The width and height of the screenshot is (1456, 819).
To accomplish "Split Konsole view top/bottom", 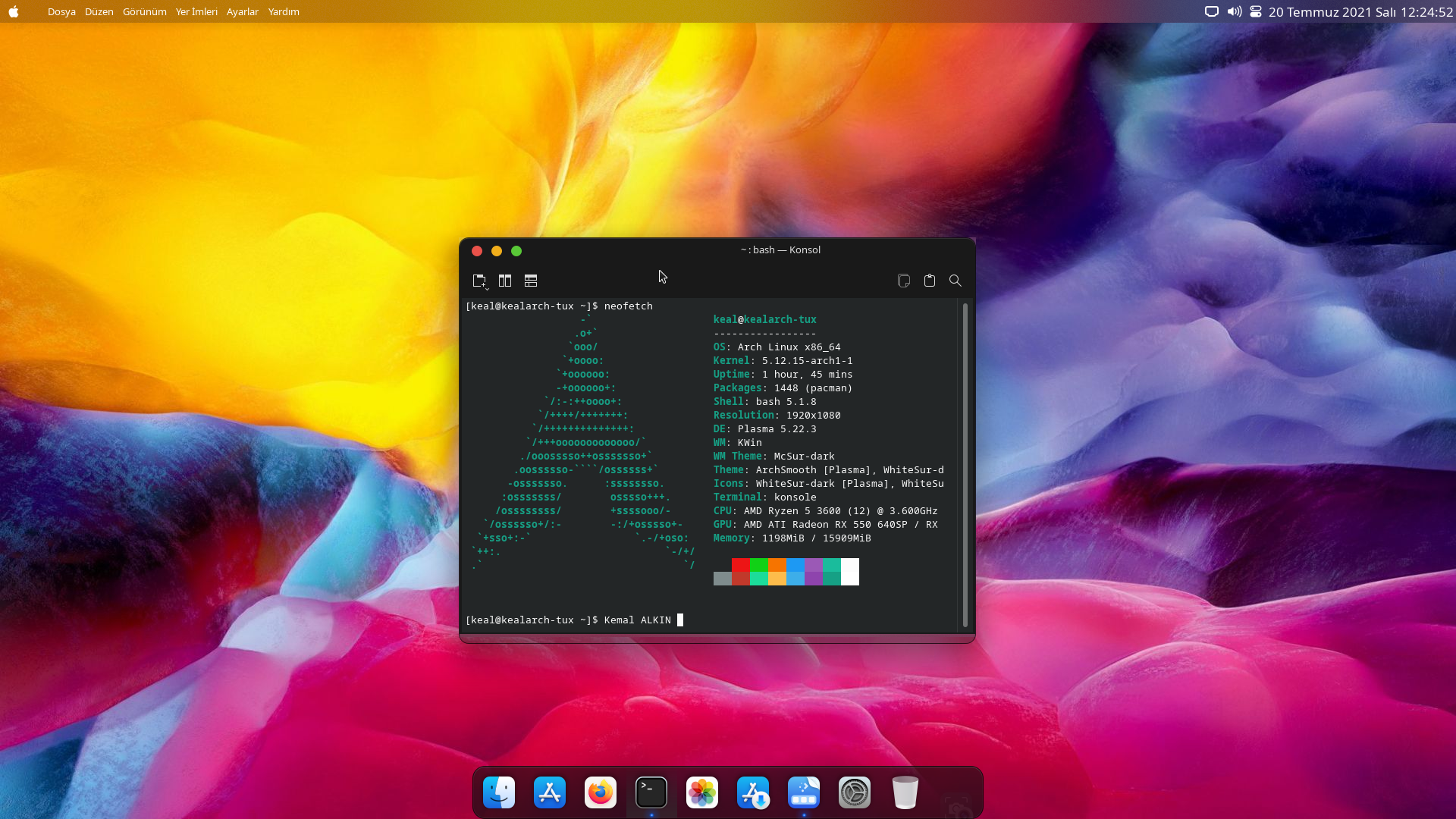I will (x=531, y=281).
